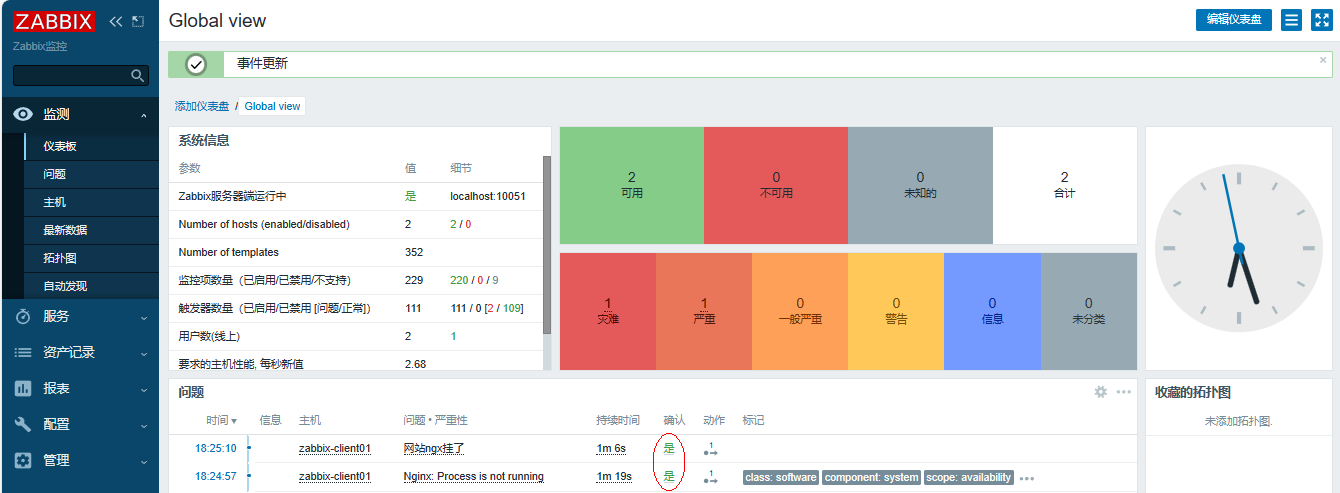This screenshot has width=1340, height=493.
Task: Click the hide sidebar icon
Action: [138, 21]
